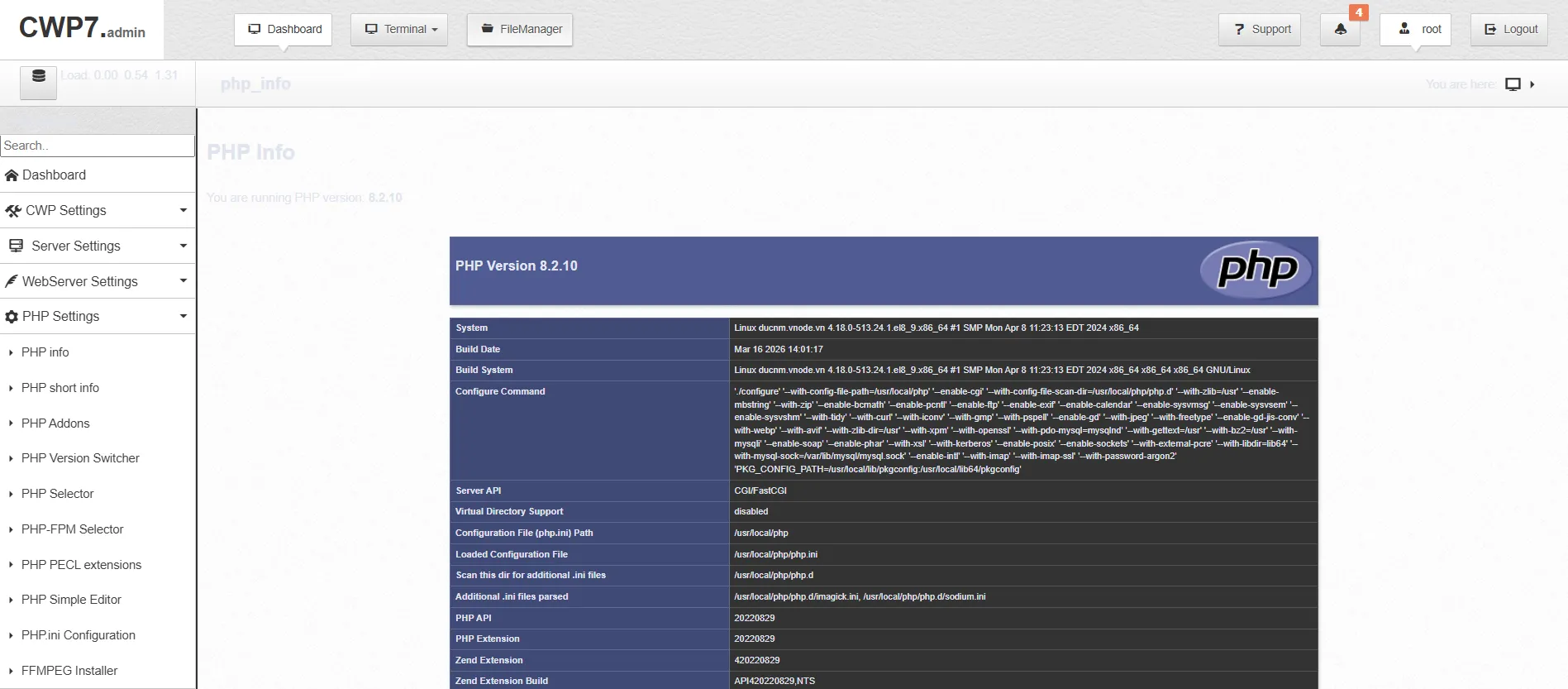Click the root user icon
Screen dimensions: 1568x689
coord(1404,29)
